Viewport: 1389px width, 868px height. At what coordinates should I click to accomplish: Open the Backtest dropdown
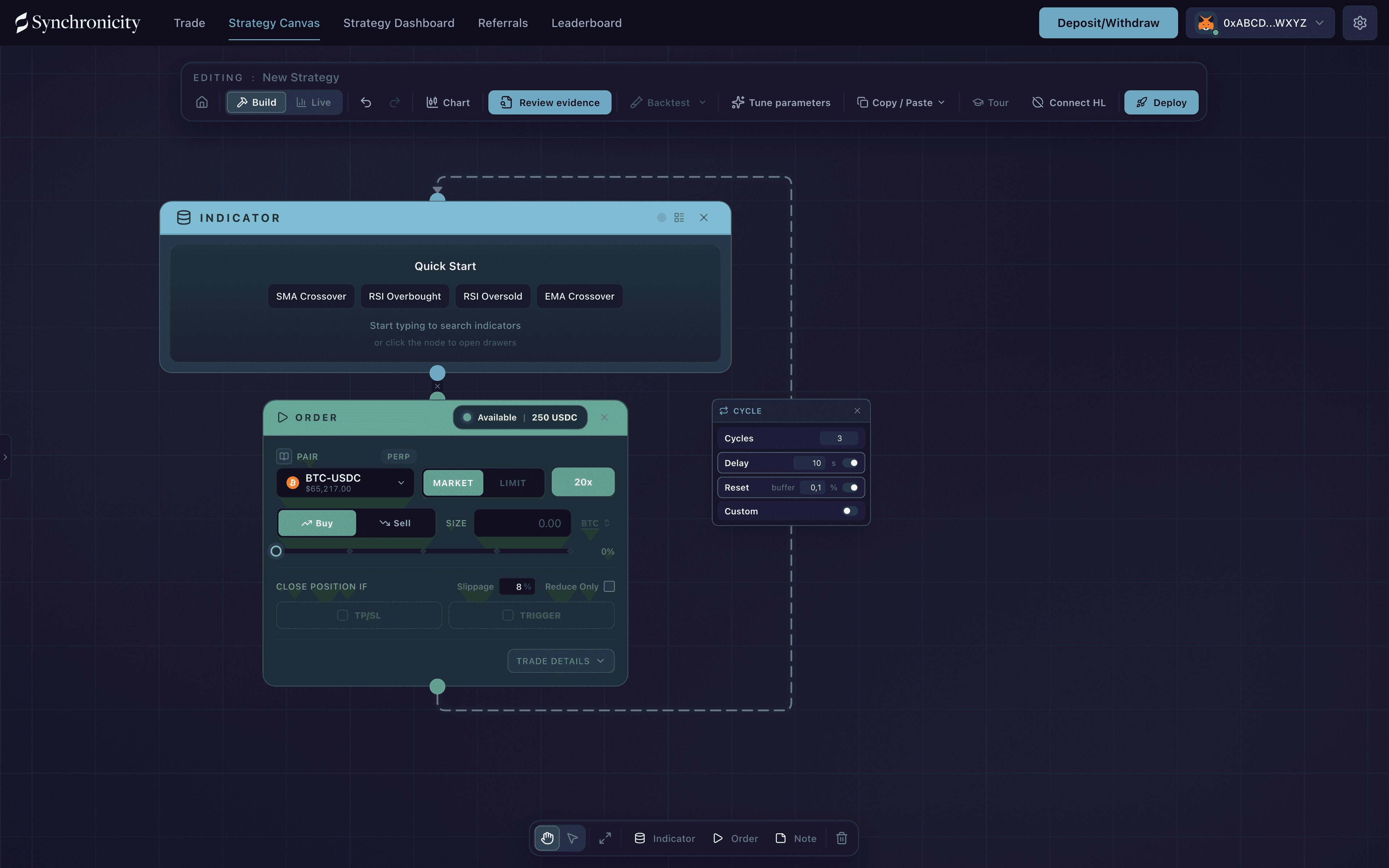pyautogui.click(x=667, y=102)
